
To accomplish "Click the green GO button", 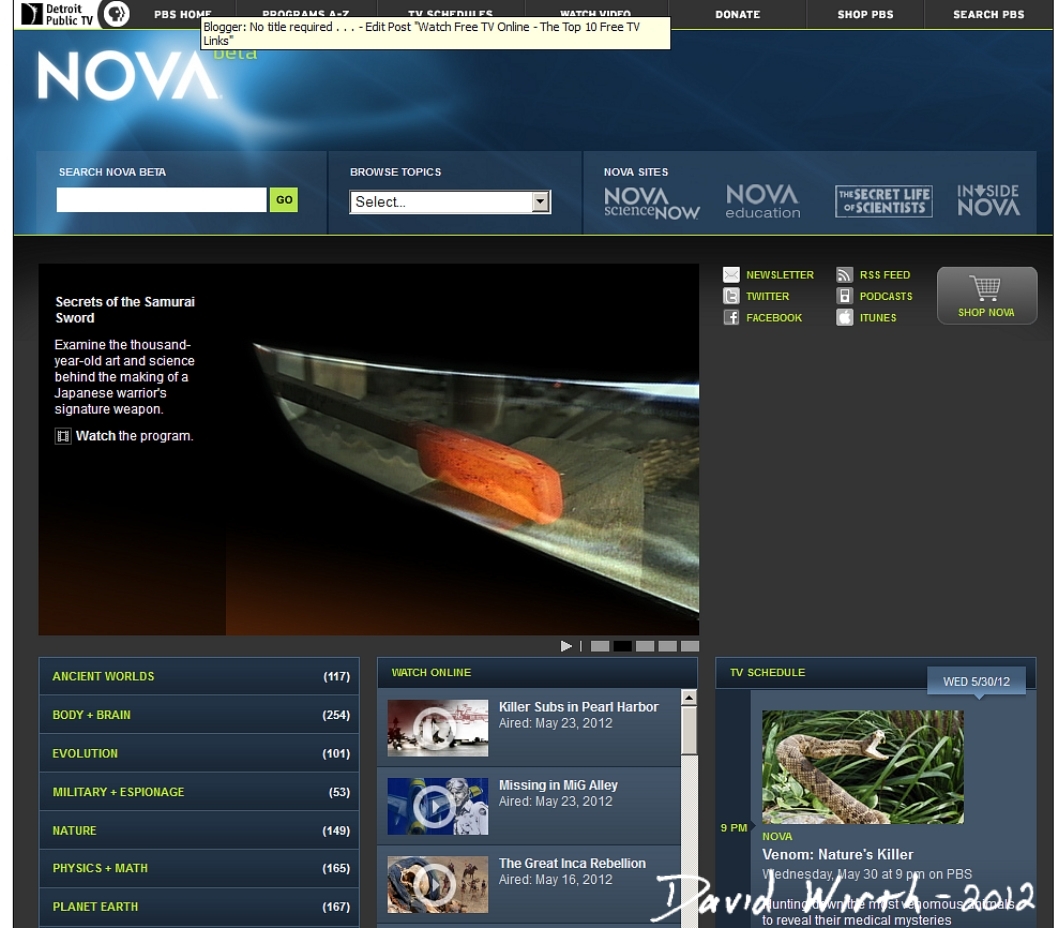I will pos(284,200).
